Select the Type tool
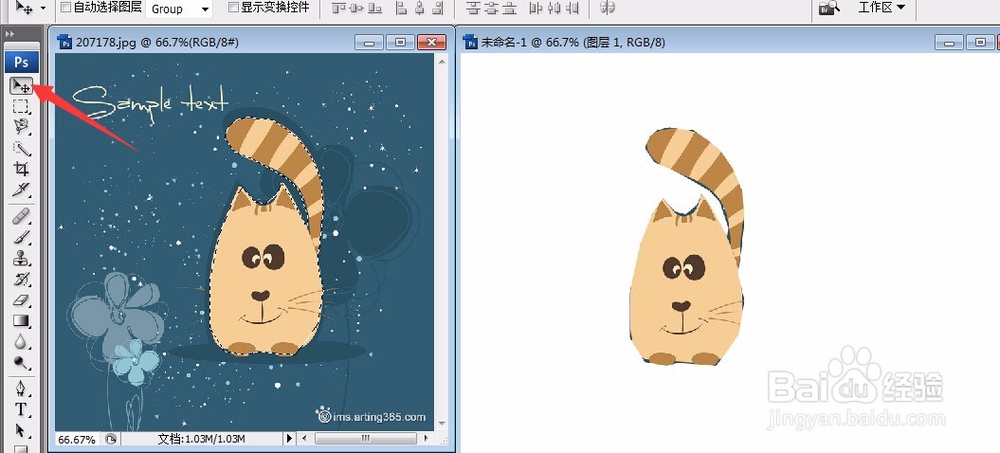This screenshot has height=453, width=1000. click(21, 409)
